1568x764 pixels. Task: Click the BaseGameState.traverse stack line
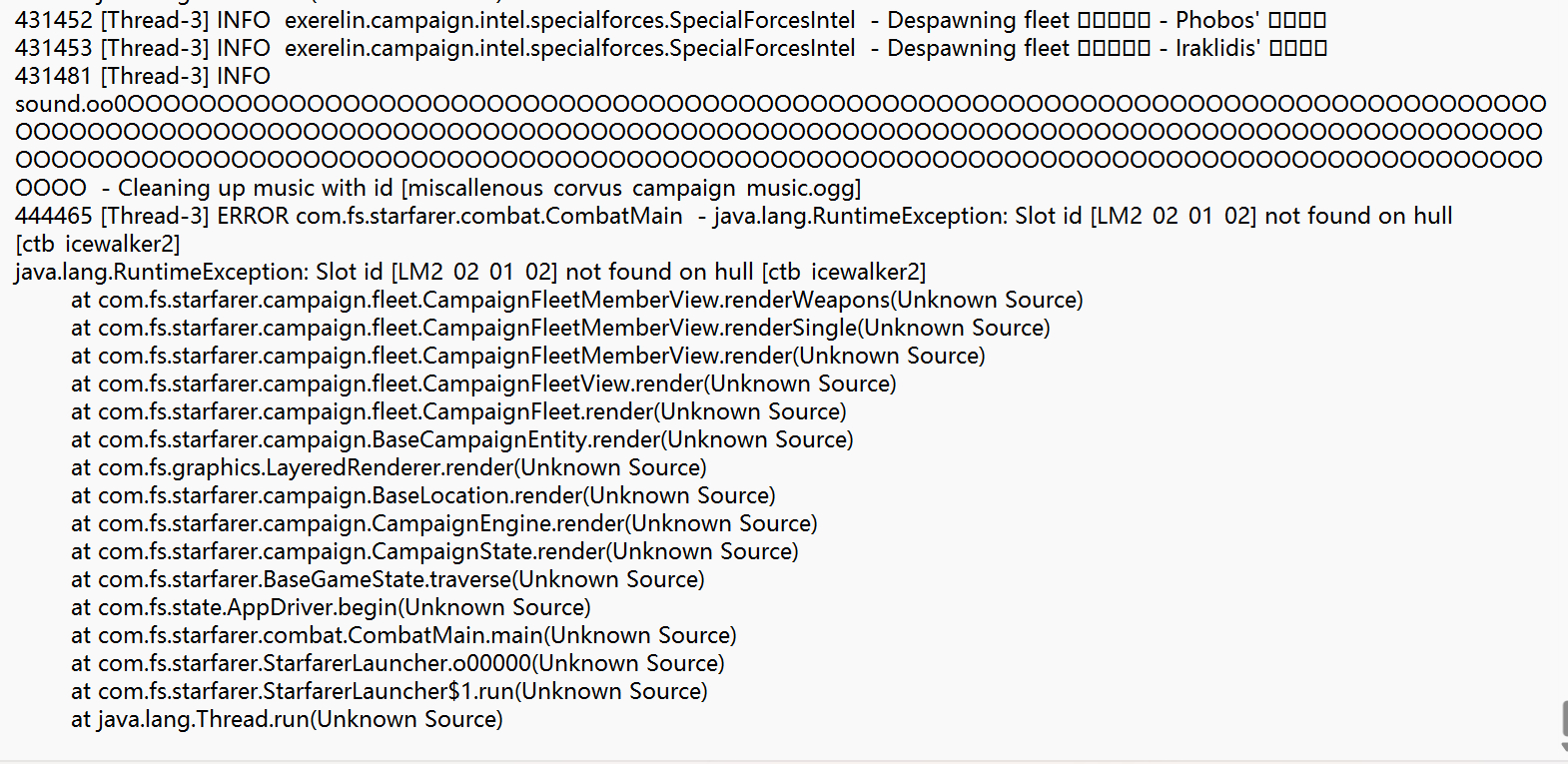[x=388, y=579]
